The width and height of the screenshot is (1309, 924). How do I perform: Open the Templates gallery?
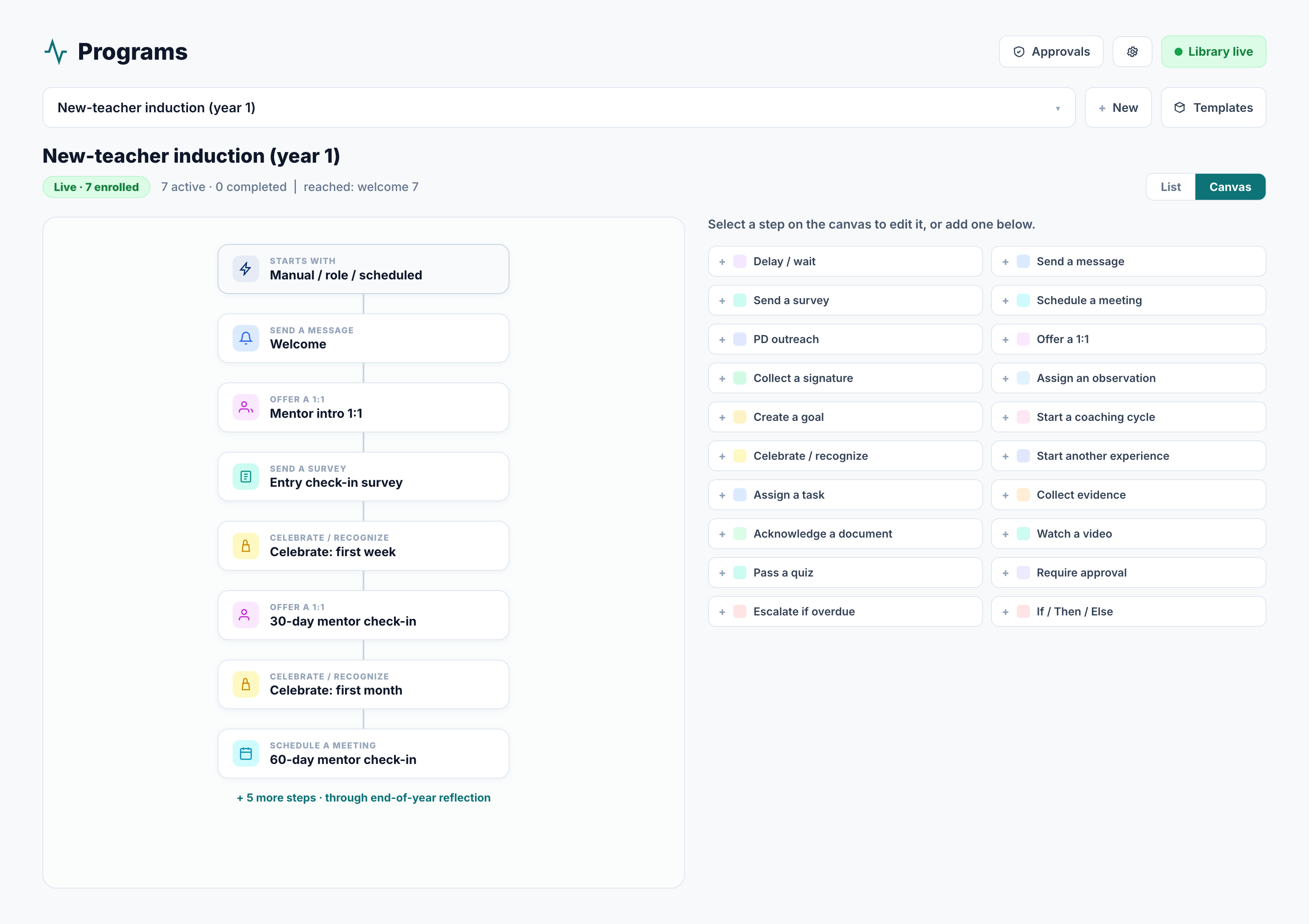click(1213, 108)
